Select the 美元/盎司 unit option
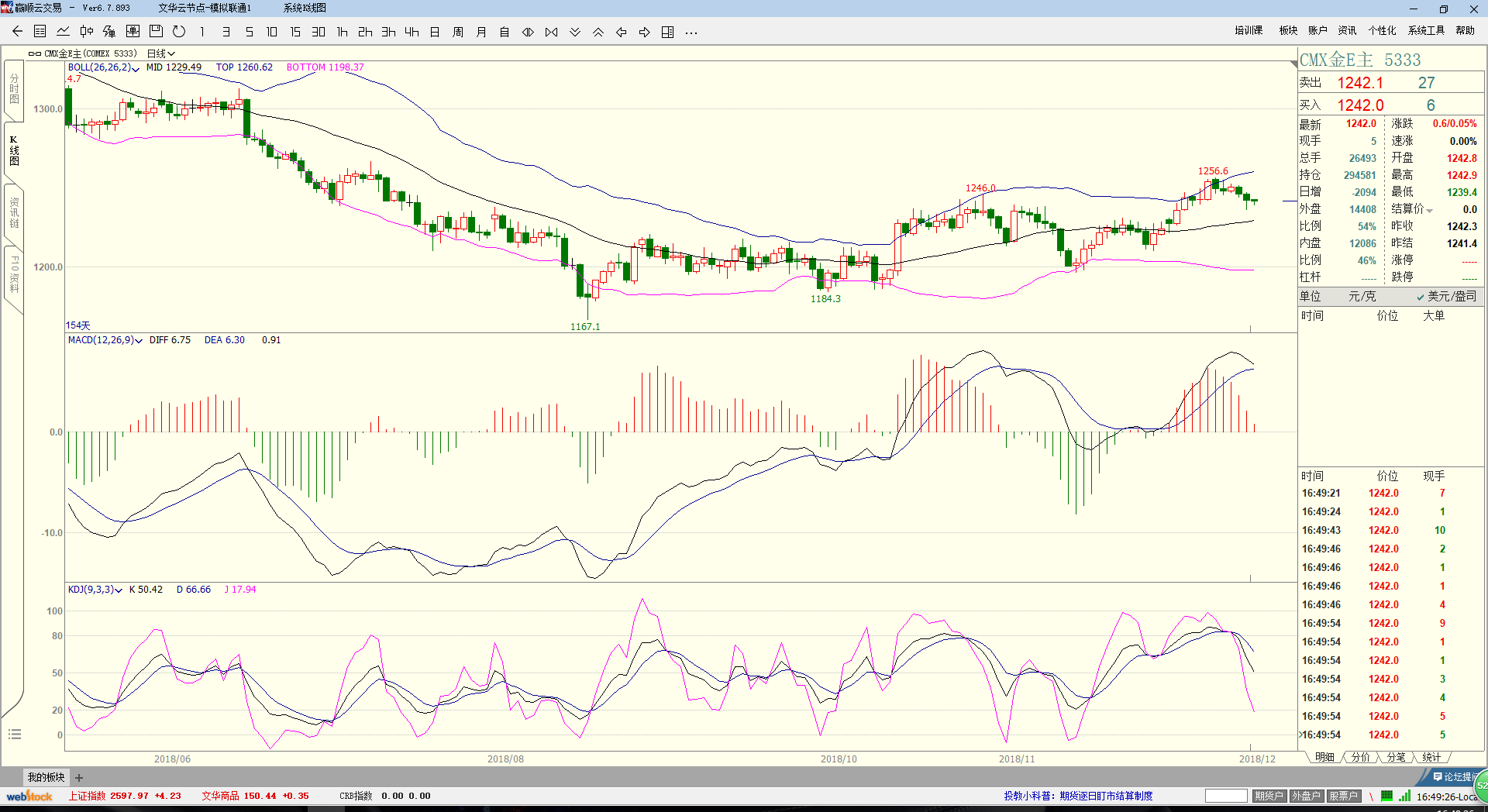 tap(1446, 296)
